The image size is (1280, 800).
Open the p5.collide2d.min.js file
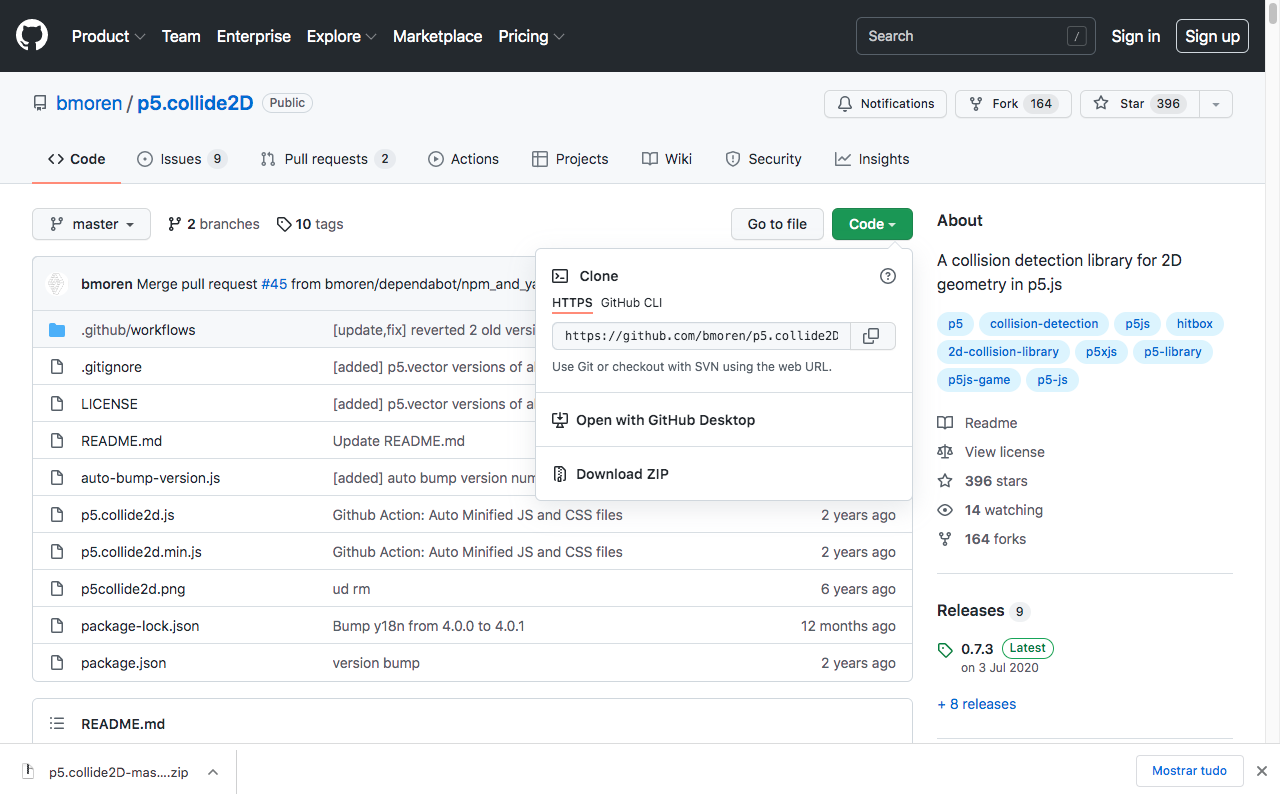pyautogui.click(x=141, y=552)
